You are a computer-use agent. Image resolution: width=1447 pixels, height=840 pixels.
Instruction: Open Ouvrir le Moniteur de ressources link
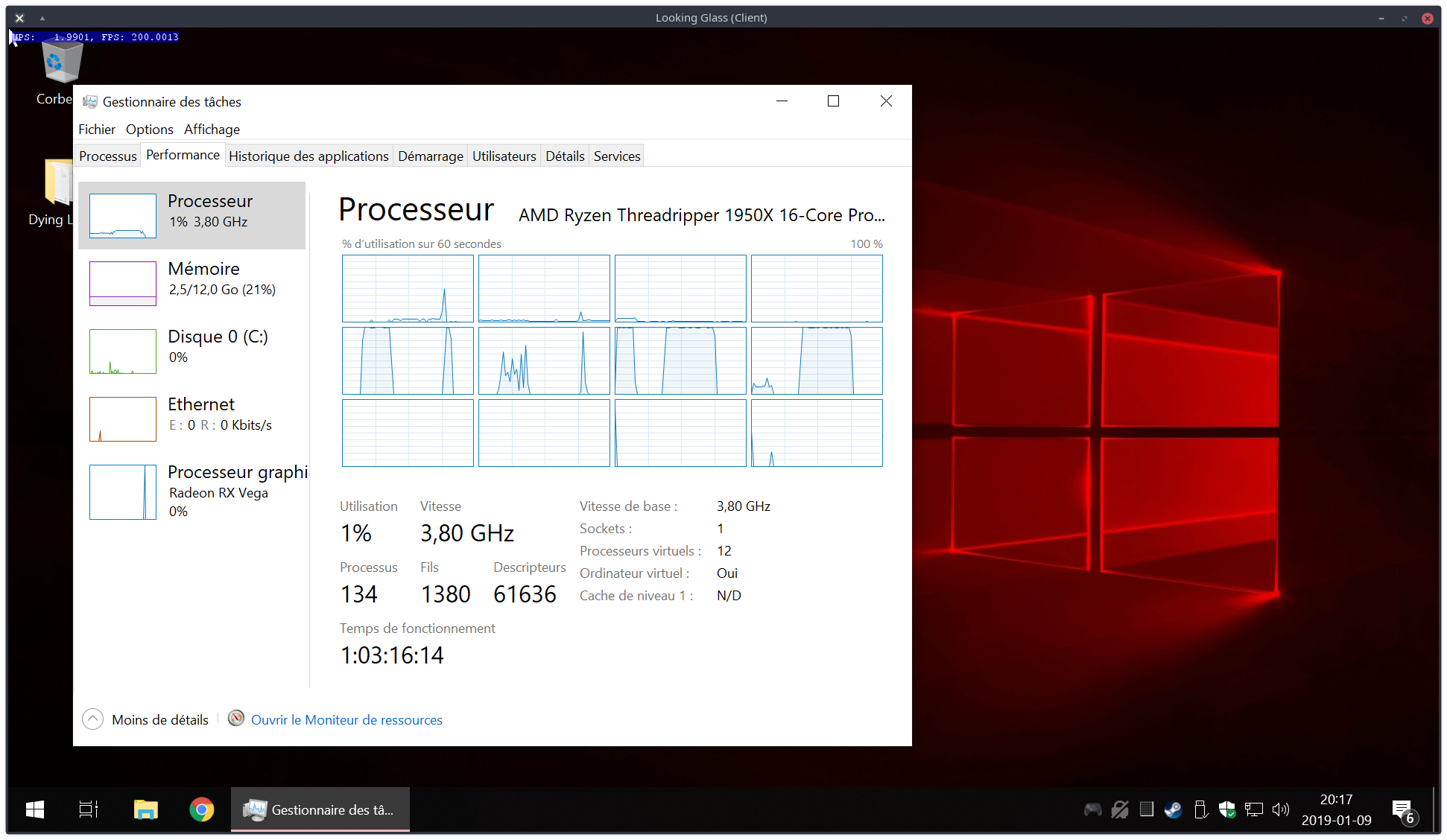[346, 720]
